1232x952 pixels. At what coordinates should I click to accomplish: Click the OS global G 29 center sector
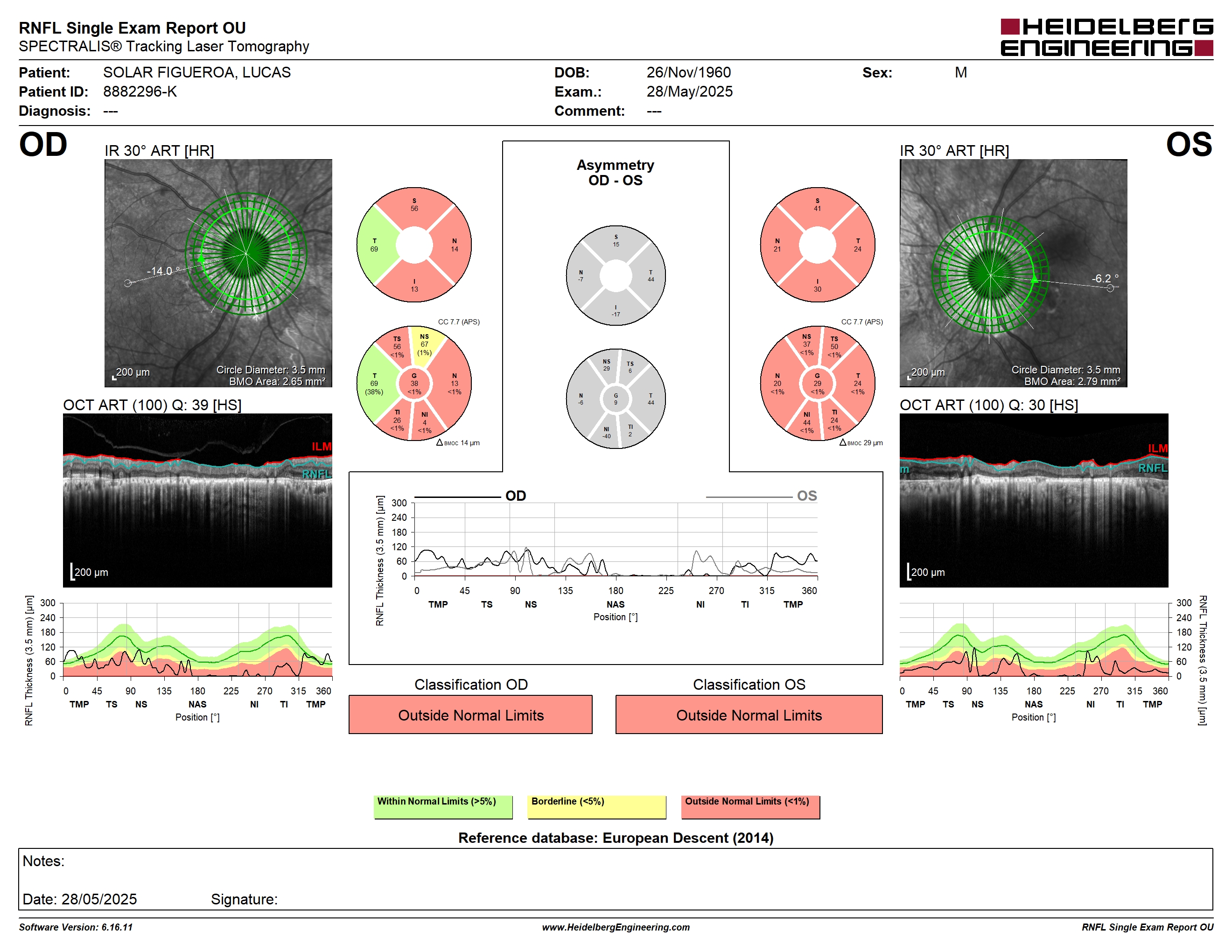coord(818,384)
